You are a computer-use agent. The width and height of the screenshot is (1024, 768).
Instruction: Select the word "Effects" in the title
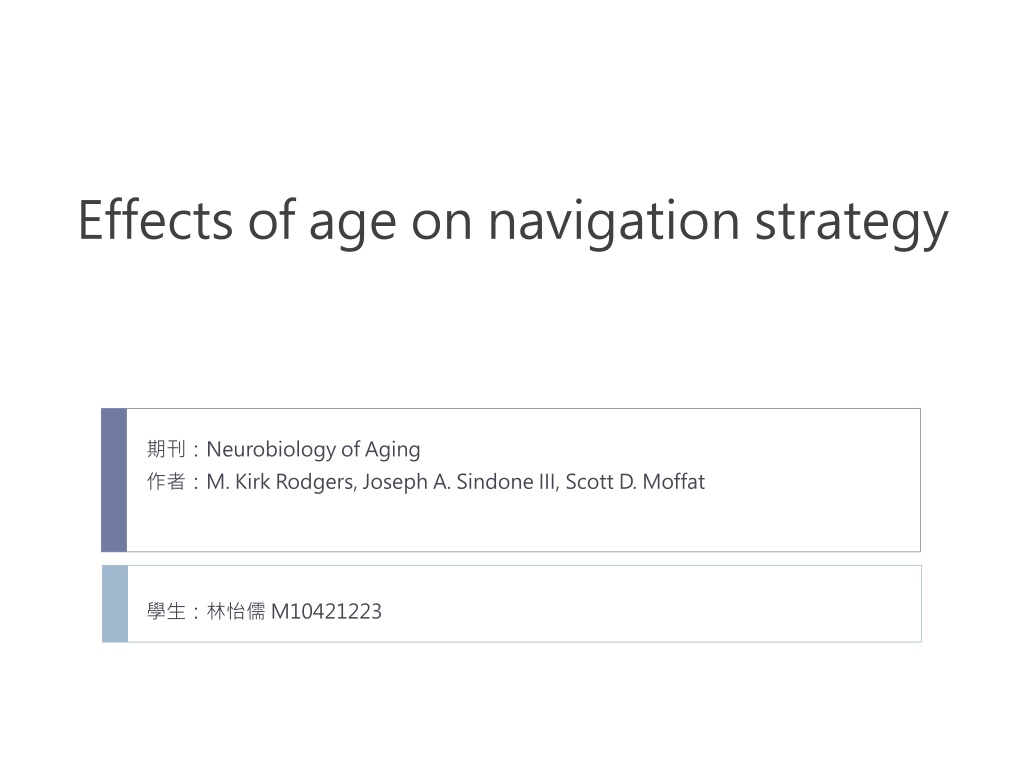(155, 219)
